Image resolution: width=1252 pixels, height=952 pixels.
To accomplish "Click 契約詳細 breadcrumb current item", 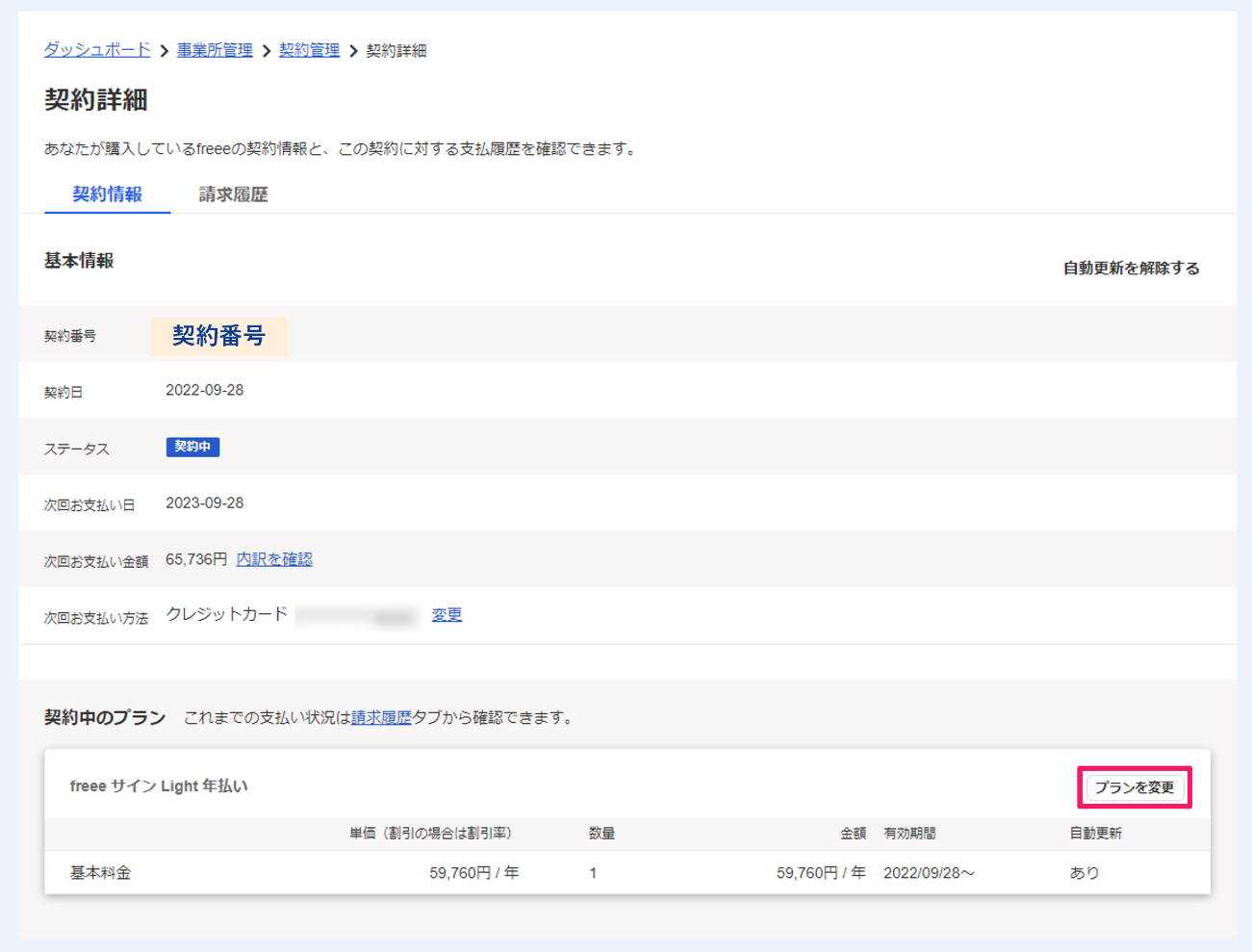I will (x=396, y=50).
